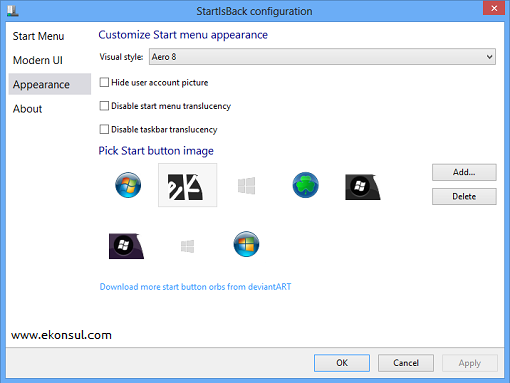Screen dimensions: 510x383
Task: Click the Apply button
Action: click(470, 363)
